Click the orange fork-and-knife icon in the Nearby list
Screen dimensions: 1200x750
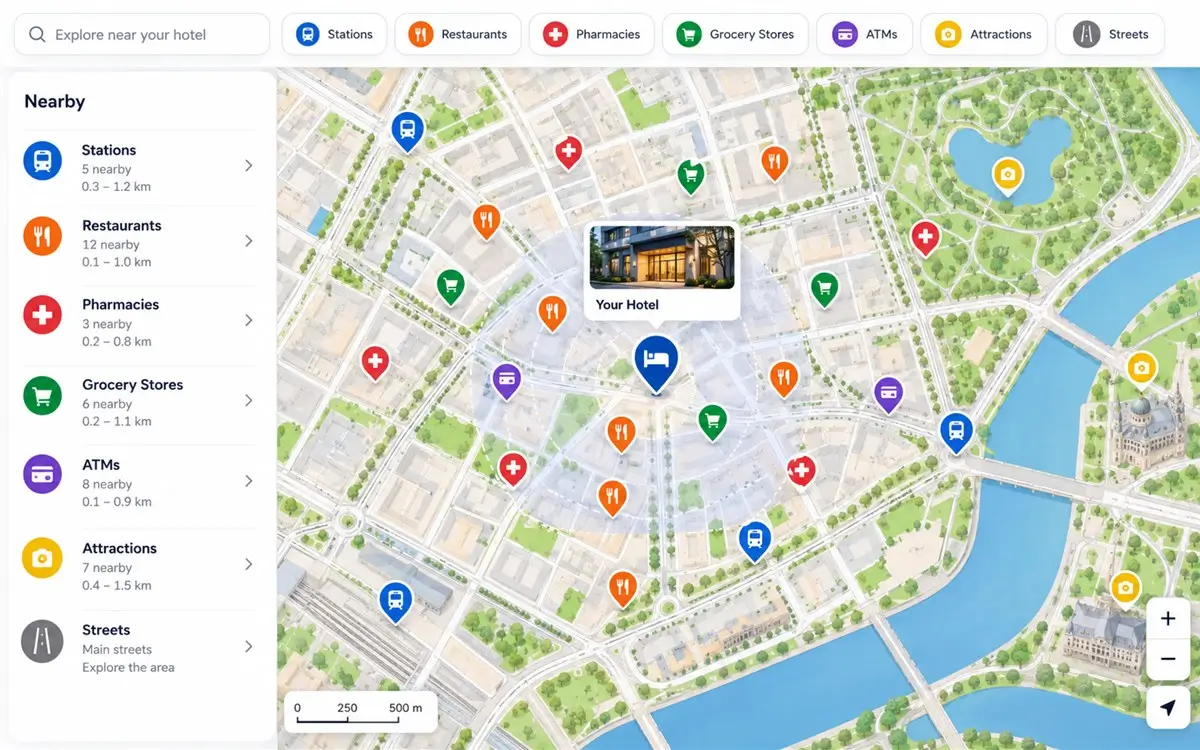pyautogui.click(x=42, y=236)
